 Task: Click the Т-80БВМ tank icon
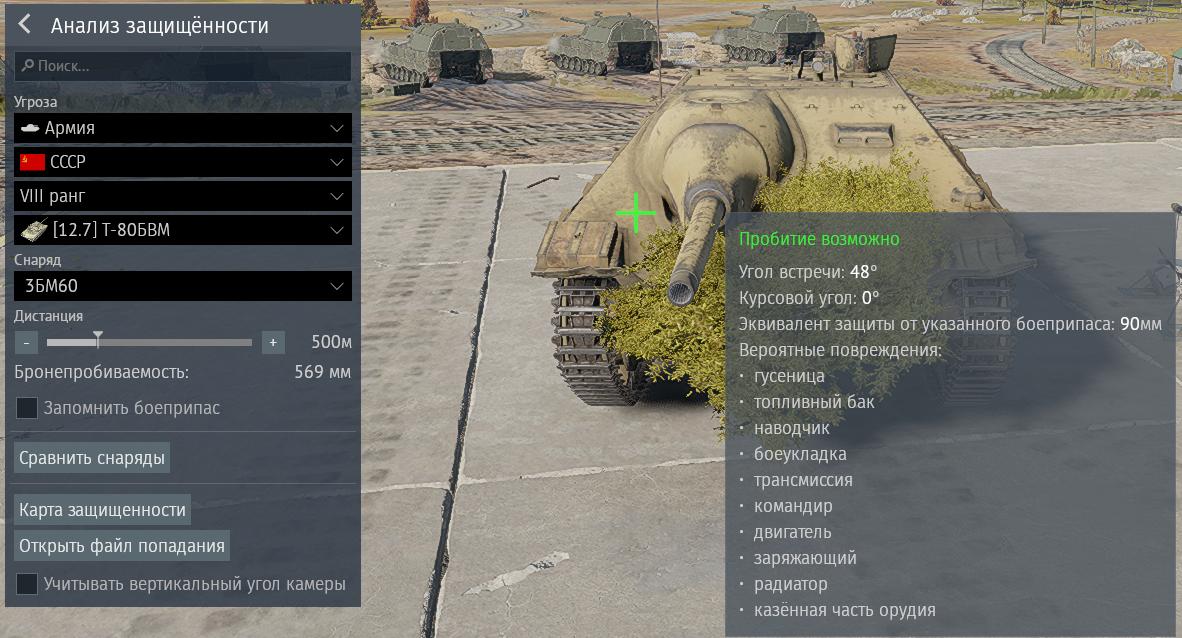tap(34, 230)
